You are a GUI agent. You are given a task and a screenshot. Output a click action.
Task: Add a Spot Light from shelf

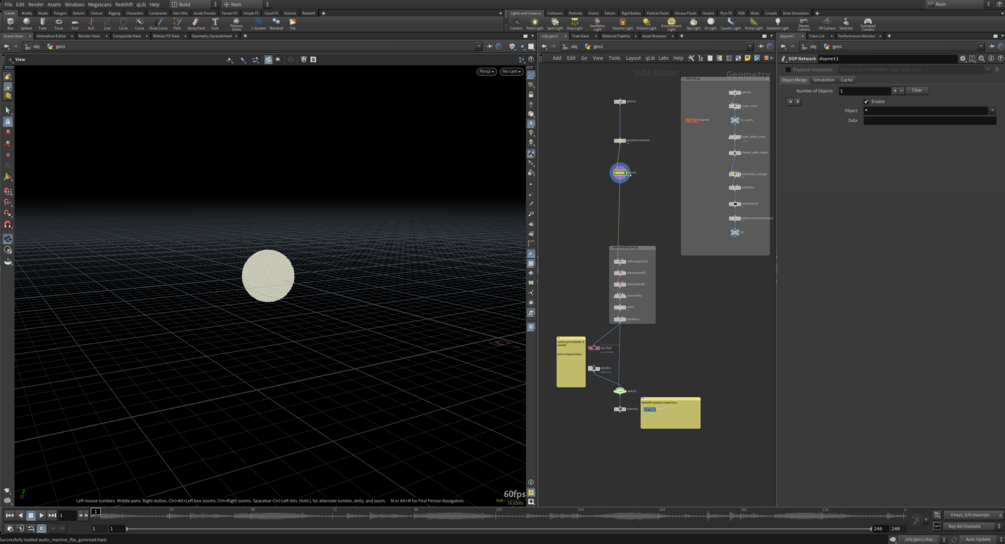pos(555,24)
